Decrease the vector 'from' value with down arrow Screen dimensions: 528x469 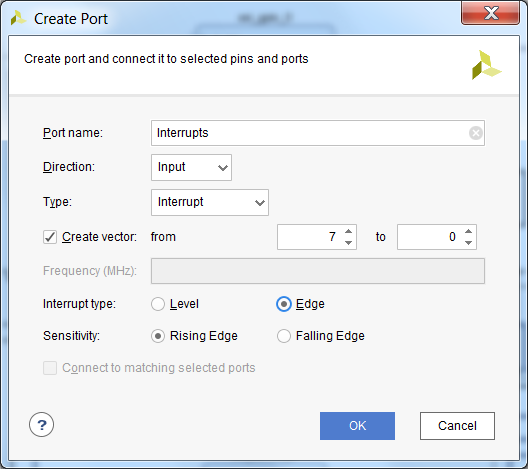pyautogui.click(x=349, y=243)
